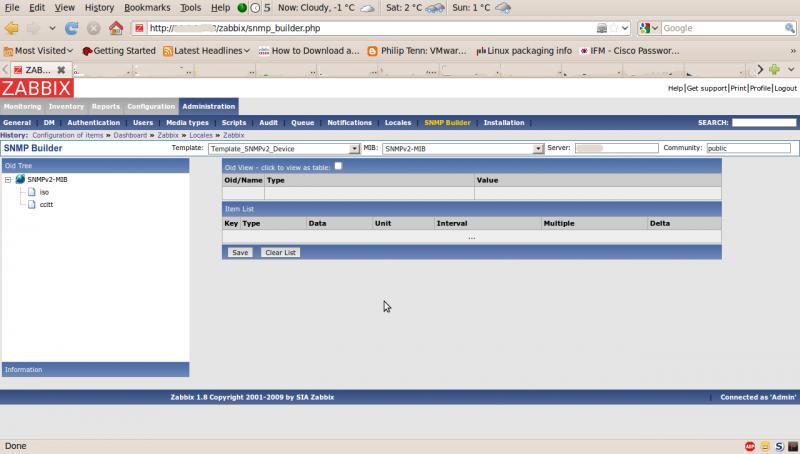Click the magnifier search icon in the Google box
Image resolution: width=800 pixels, height=454 pixels.
pyautogui.click(x=789, y=28)
